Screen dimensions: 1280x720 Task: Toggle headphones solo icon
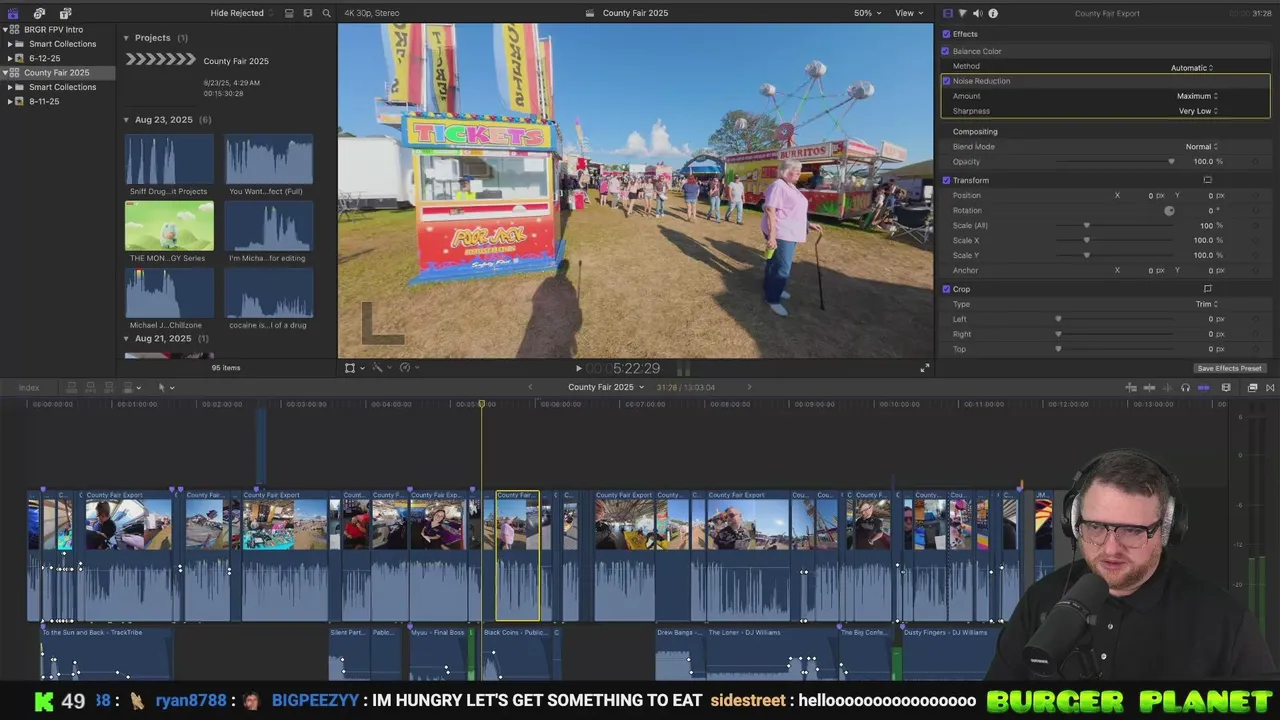pyautogui.click(x=1185, y=387)
